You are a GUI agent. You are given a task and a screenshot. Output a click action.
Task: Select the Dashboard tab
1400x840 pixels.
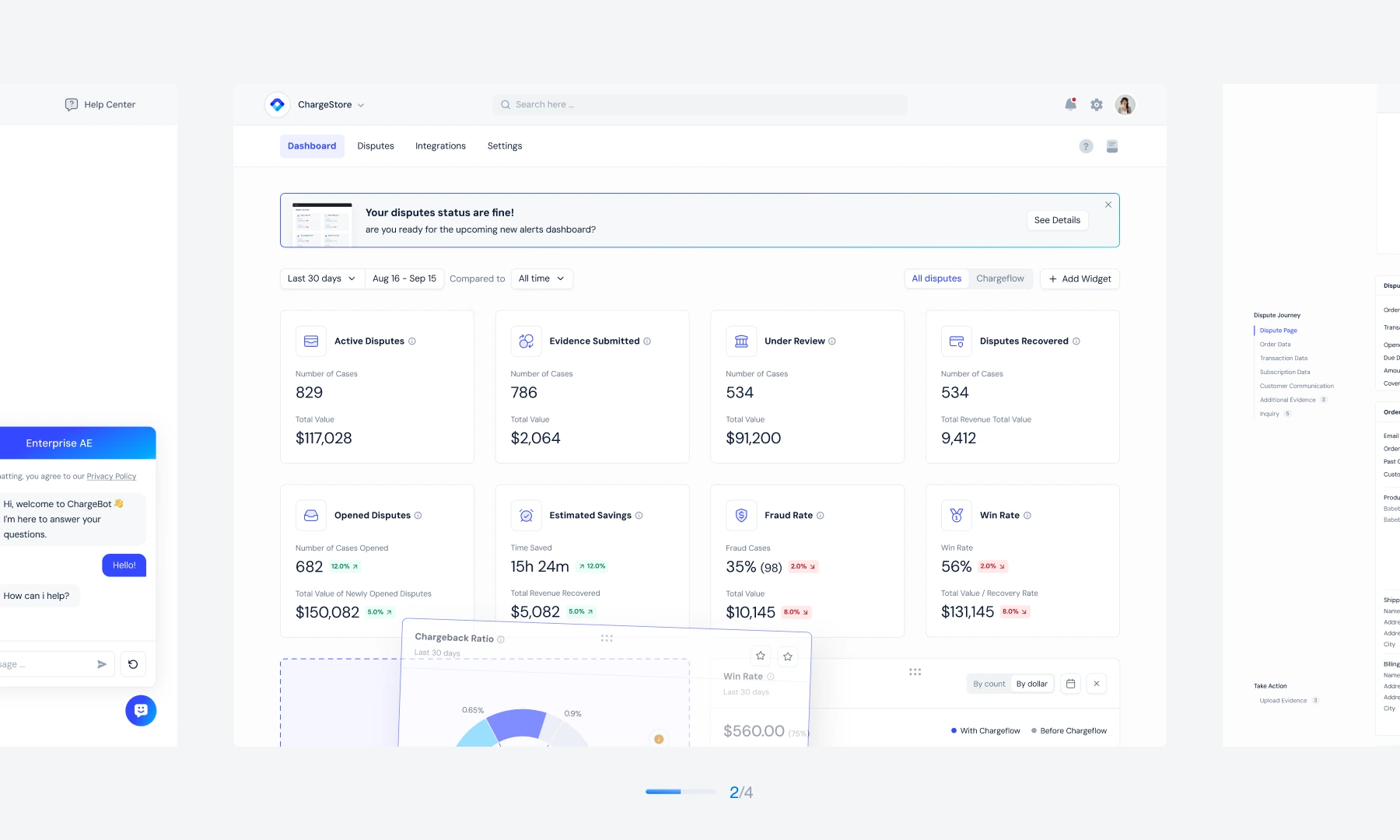click(312, 146)
